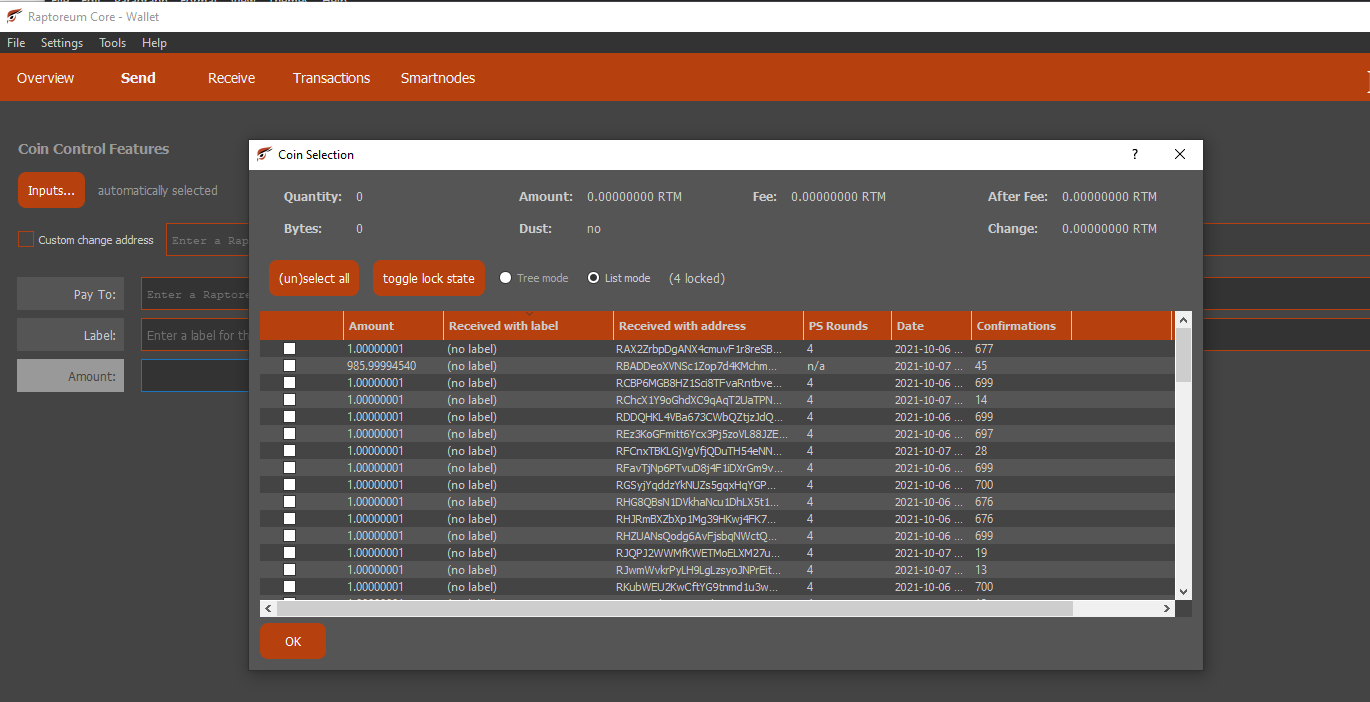
Task: Open the Settings menu
Action: (x=62, y=43)
